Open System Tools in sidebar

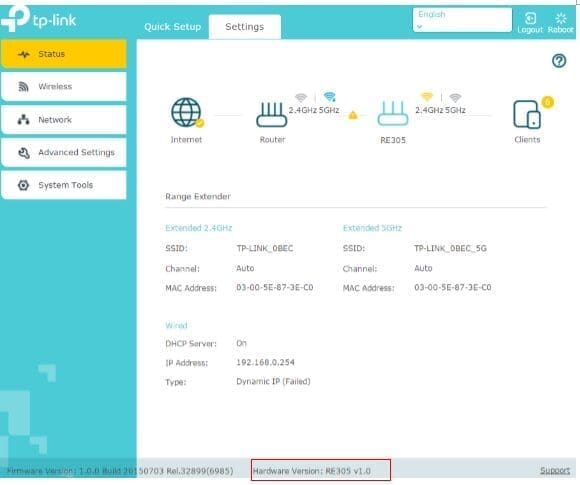[64, 185]
